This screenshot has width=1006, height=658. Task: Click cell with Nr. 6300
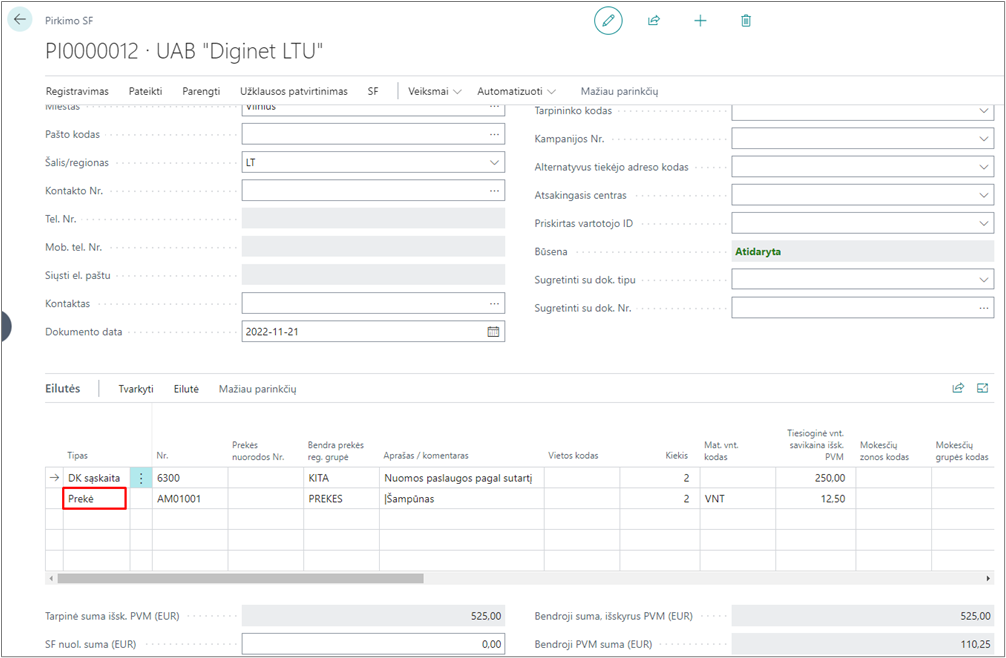[x=190, y=478]
